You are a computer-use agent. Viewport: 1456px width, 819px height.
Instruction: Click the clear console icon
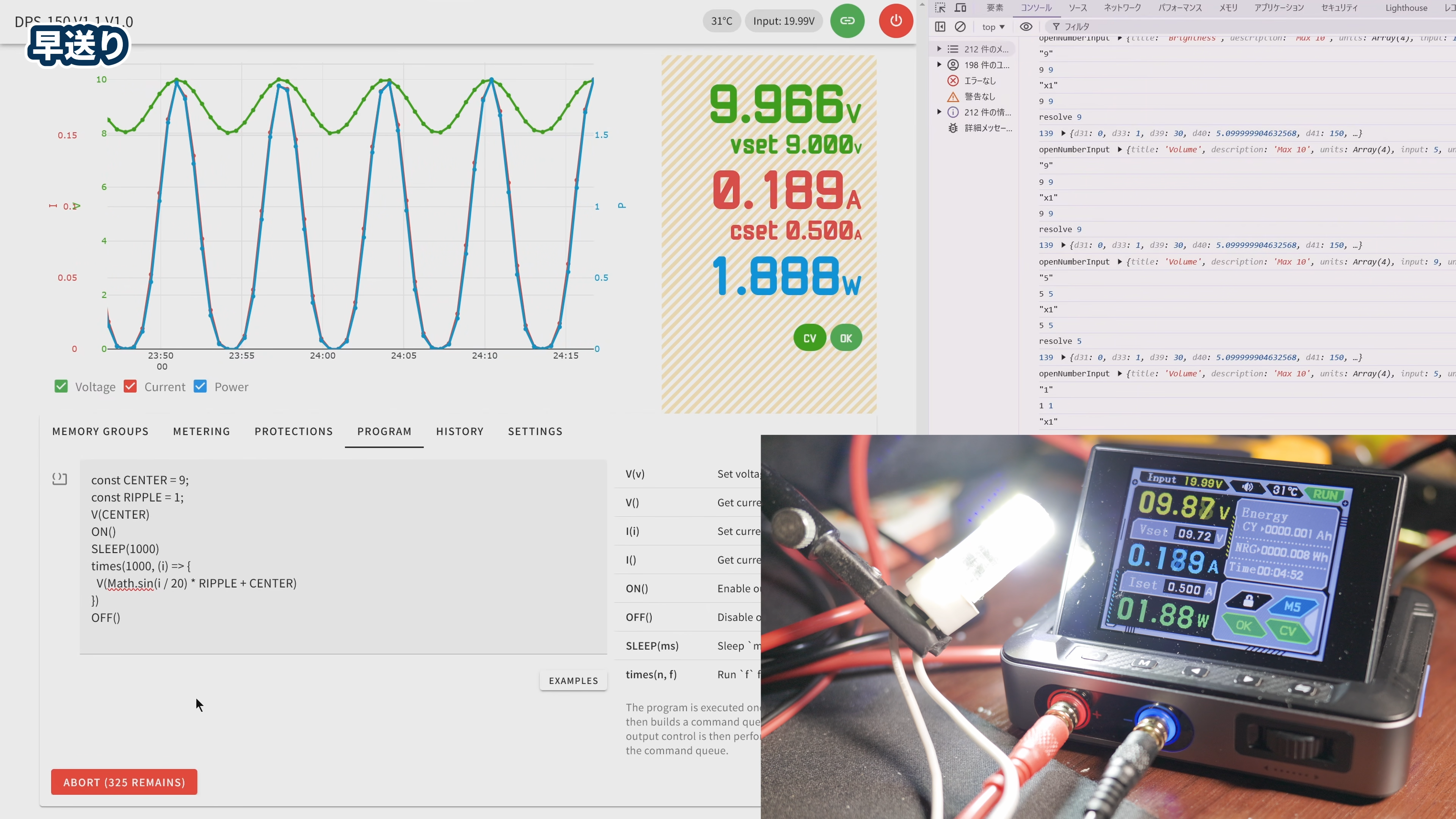(960, 27)
